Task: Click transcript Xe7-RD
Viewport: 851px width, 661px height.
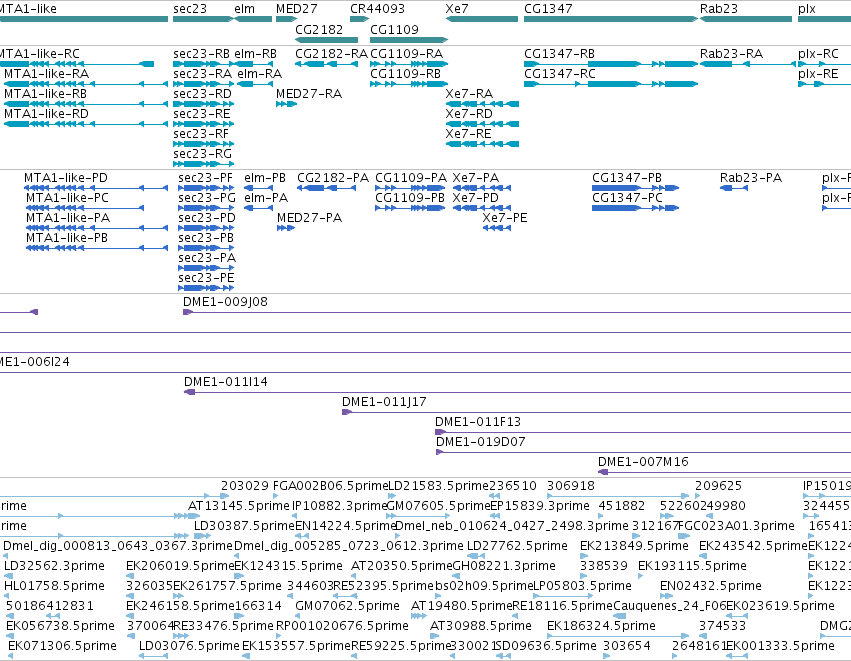Action: 482,124
